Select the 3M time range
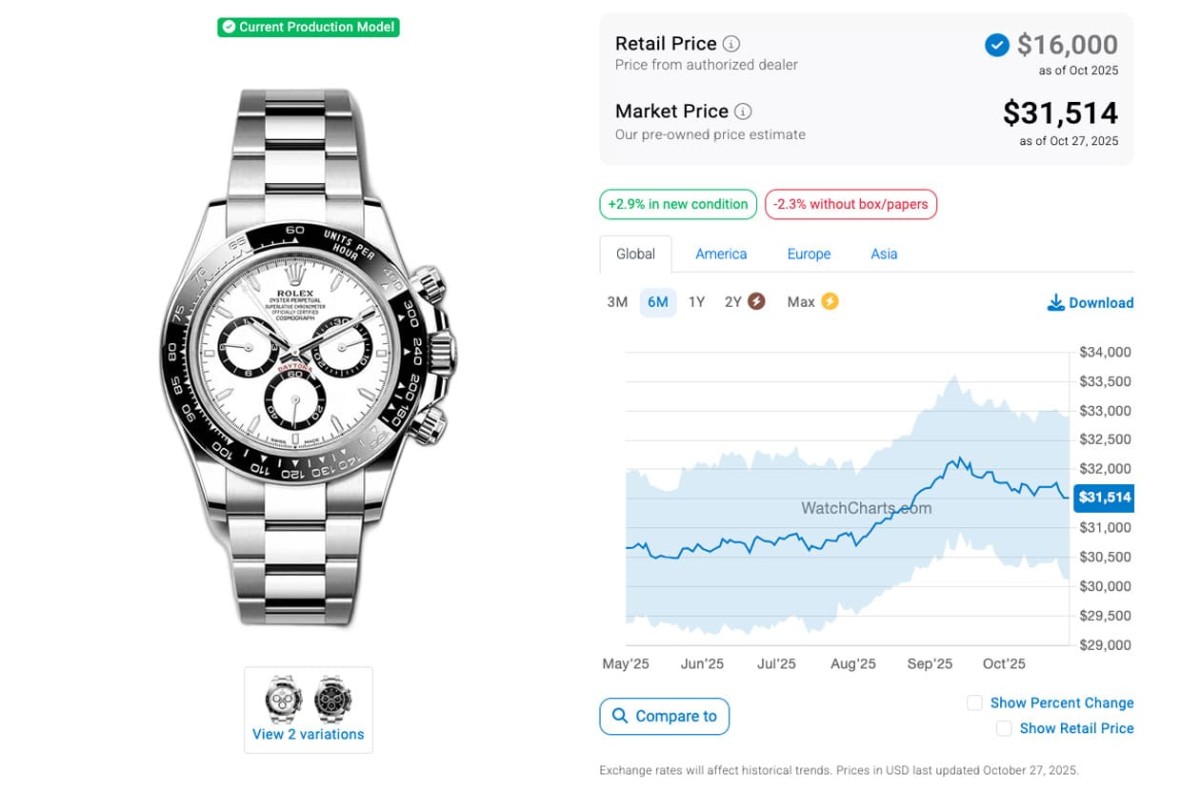 [x=617, y=302]
